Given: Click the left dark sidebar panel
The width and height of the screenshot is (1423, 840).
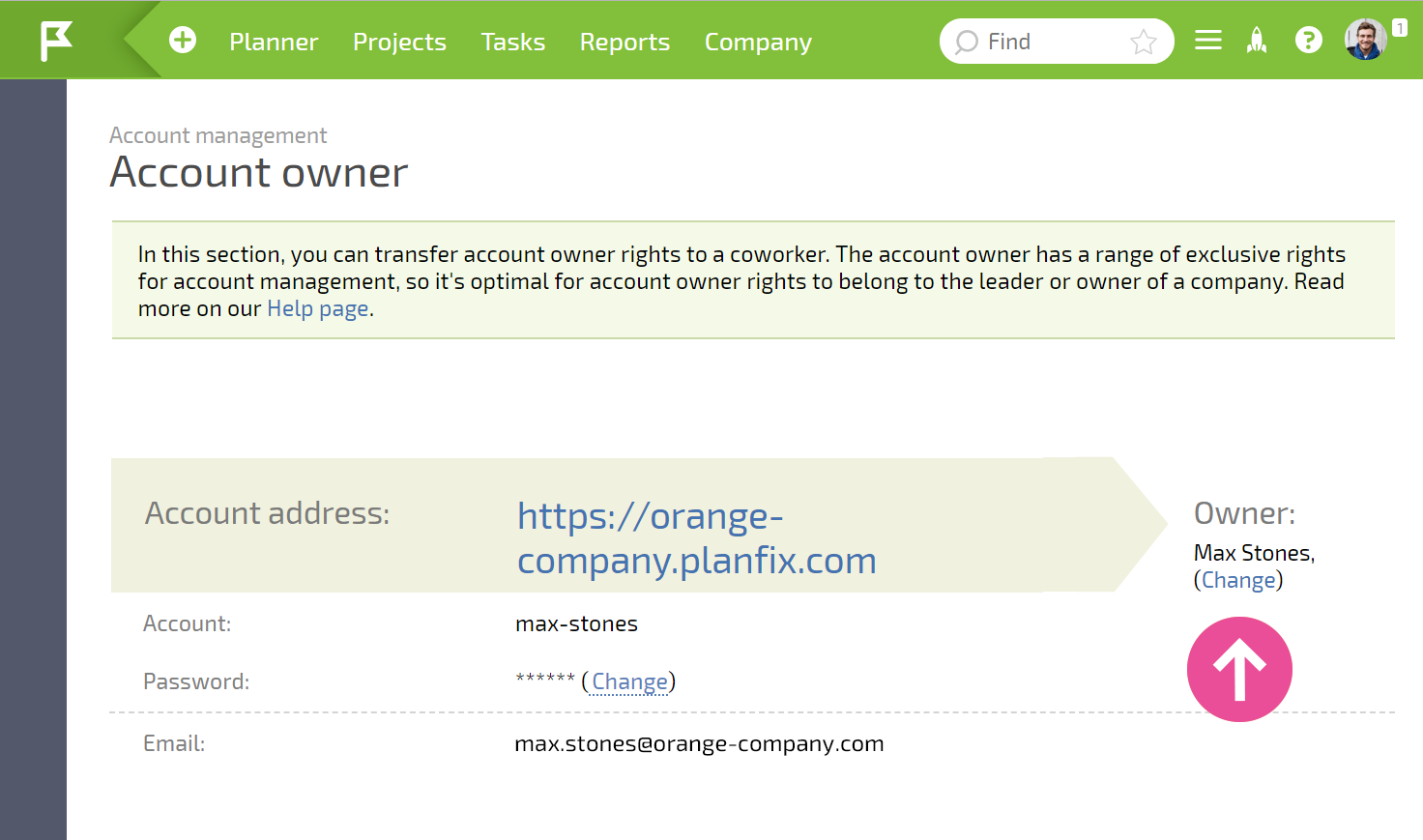Looking at the screenshot, I should (33, 459).
